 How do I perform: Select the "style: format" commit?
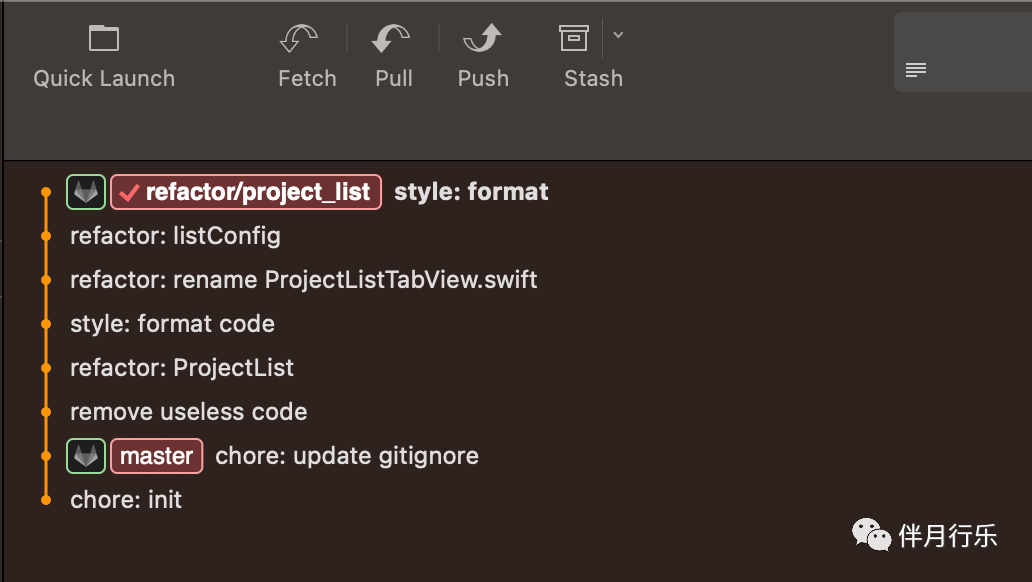pos(471,192)
